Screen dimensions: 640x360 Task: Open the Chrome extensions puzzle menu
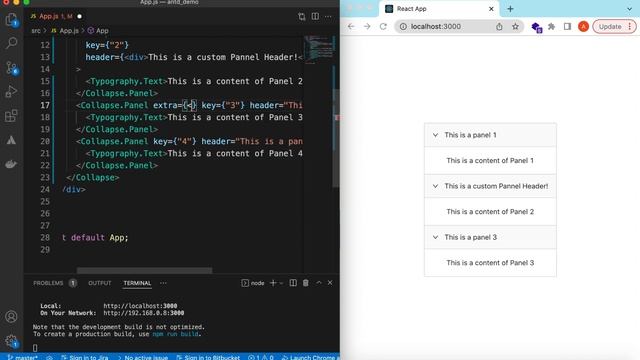(551, 27)
